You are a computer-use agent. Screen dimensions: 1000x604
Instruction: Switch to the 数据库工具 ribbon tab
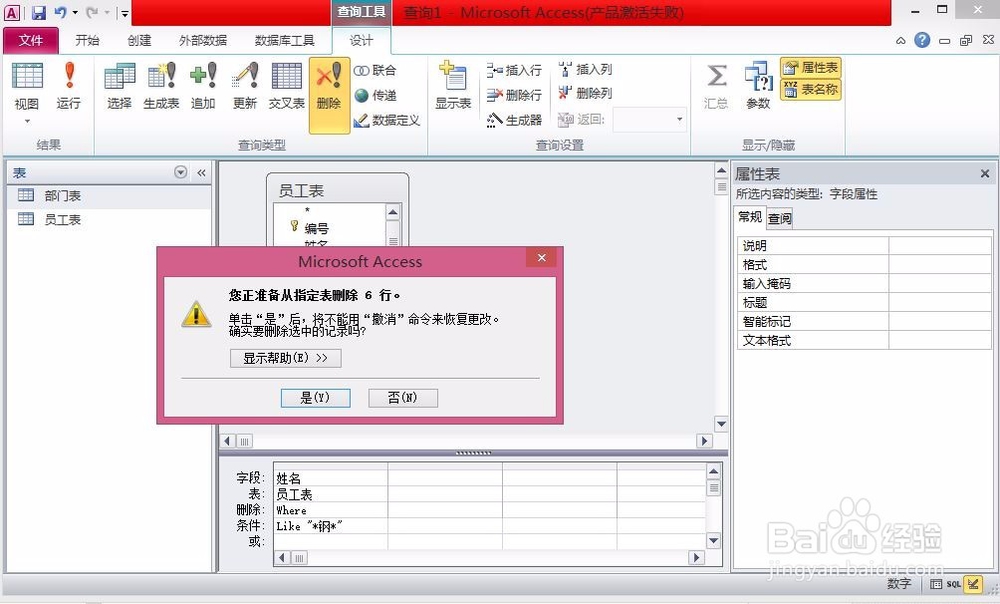pyautogui.click(x=284, y=41)
